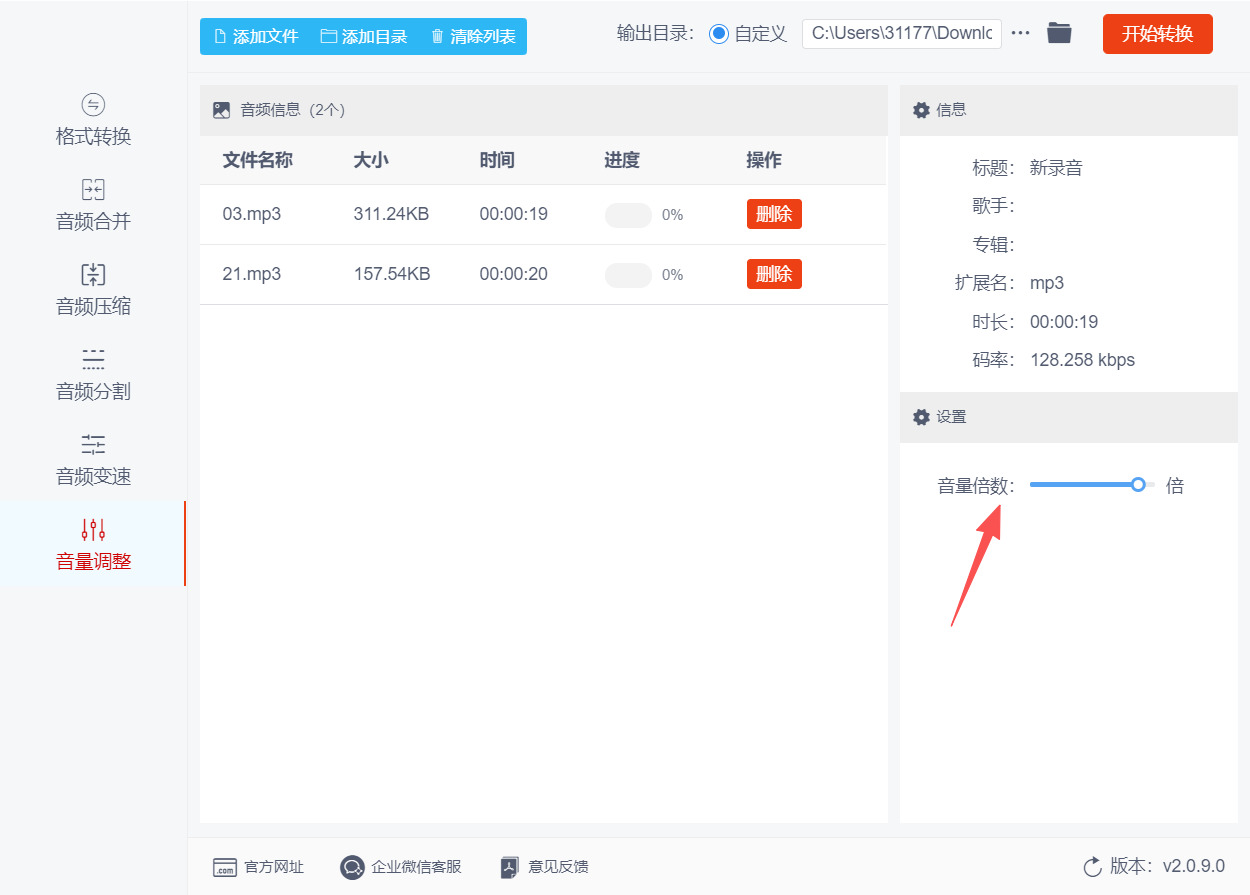Screen dimensions: 1250x895
Task: Click the 音频信息 panel image icon
Action: [x=222, y=110]
